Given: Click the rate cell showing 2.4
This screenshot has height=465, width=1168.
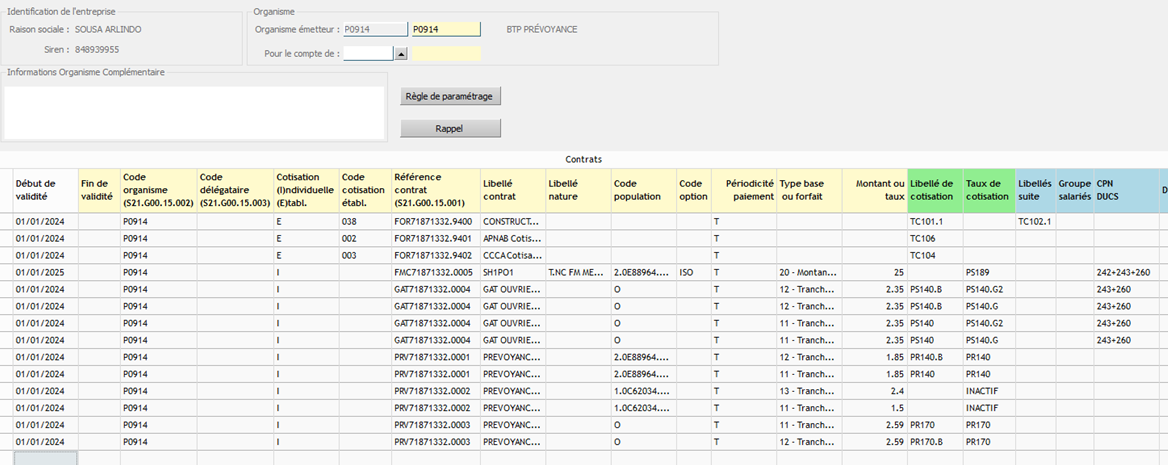Looking at the screenshot, I should click(x=875, y=391).
